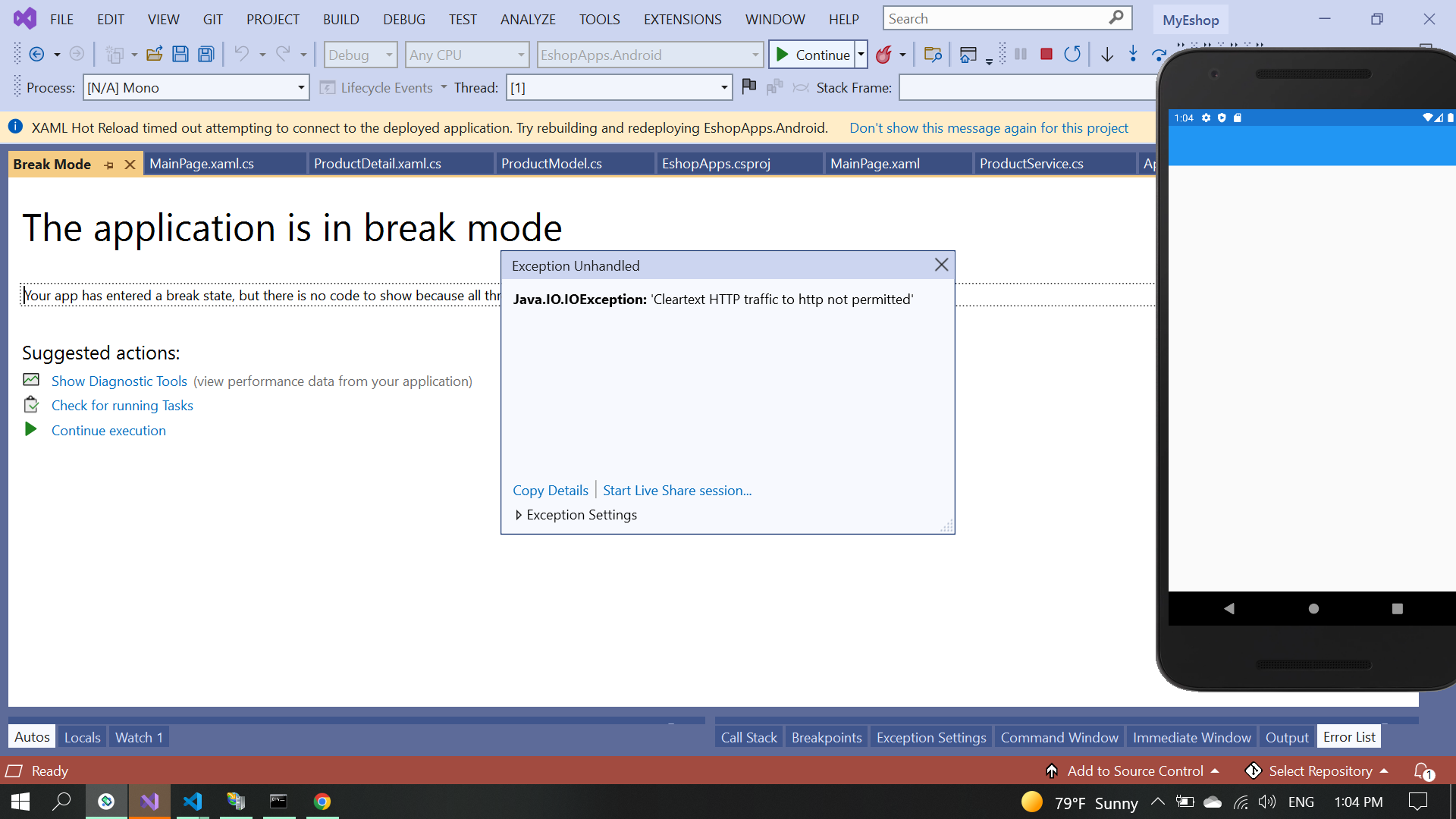Click the Open File folder icon
1456x819 pixels.
pyautogui.click(x=155, y=55)
